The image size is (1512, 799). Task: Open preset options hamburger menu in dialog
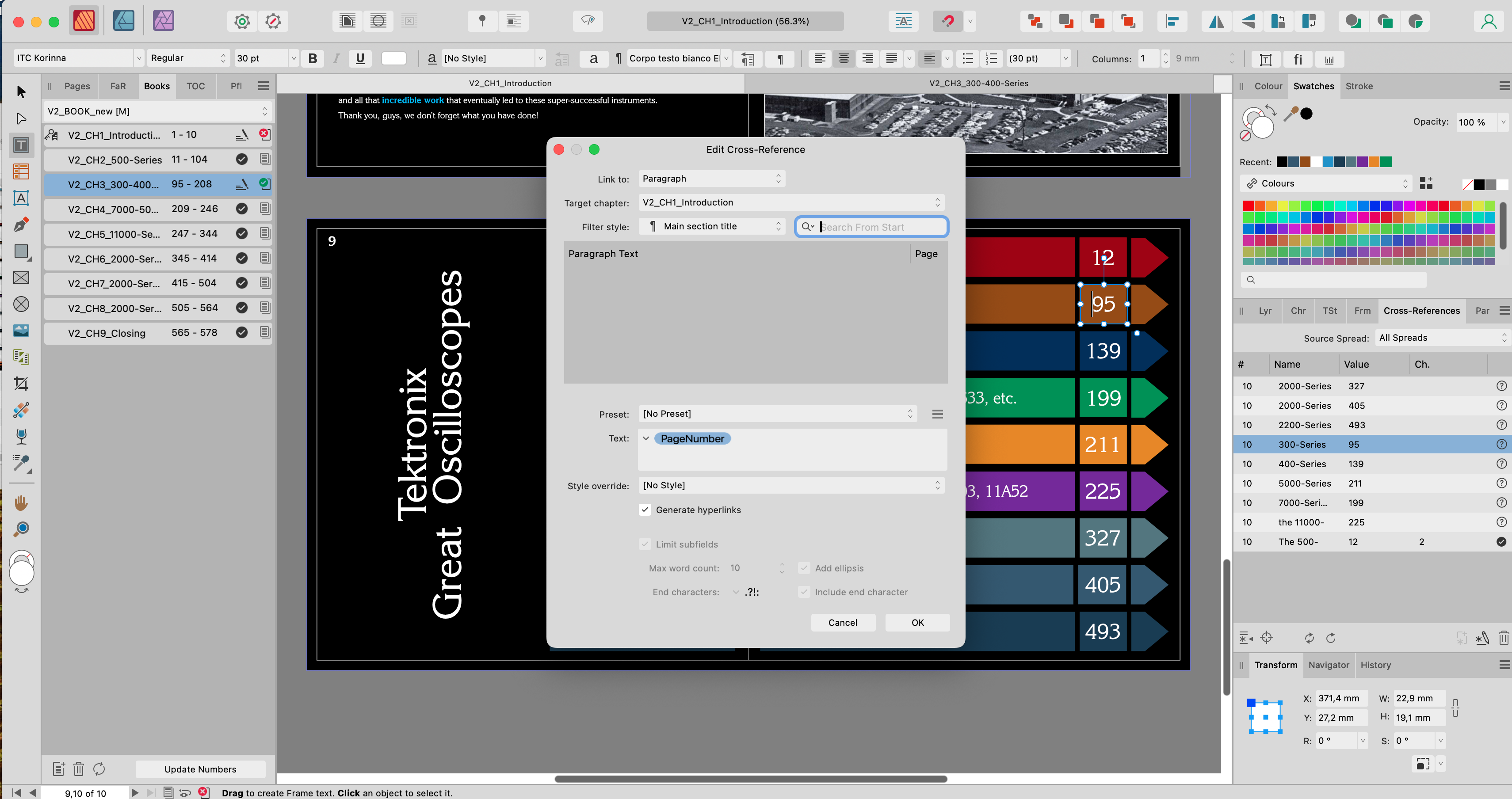pyautogui.click(x=937, y=414)
